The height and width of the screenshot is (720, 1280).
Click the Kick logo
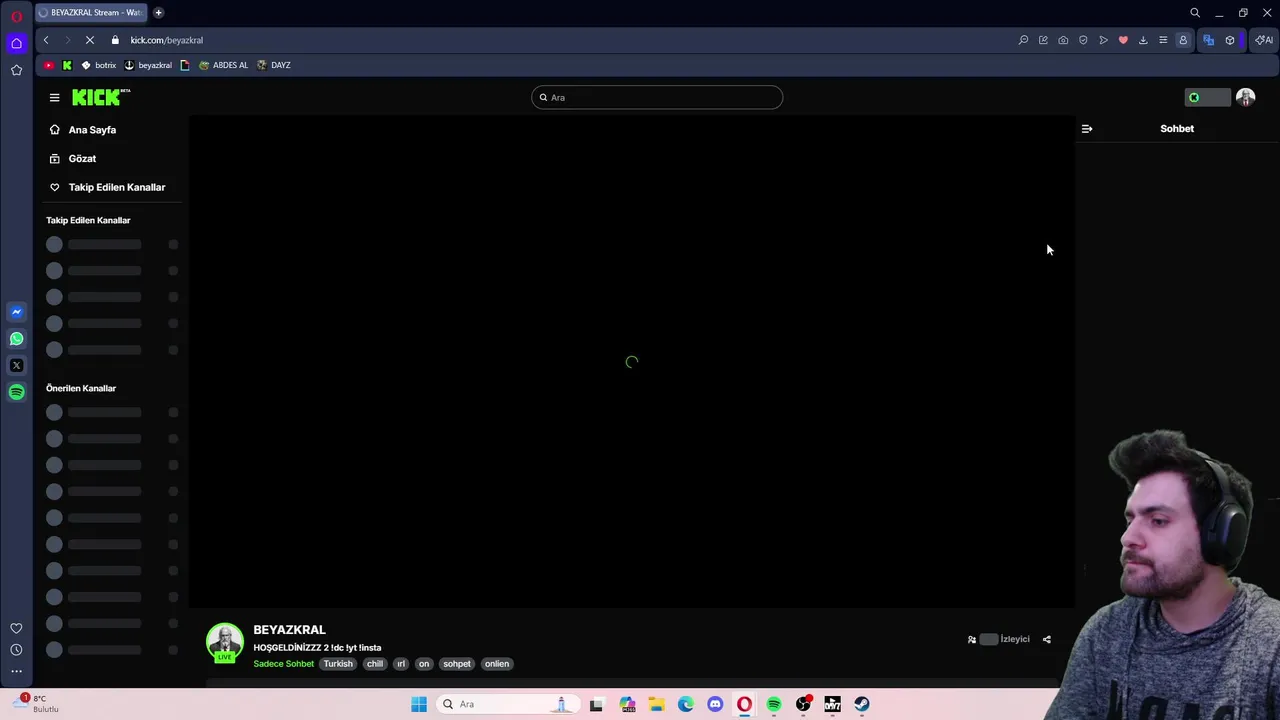coord(101,97)
